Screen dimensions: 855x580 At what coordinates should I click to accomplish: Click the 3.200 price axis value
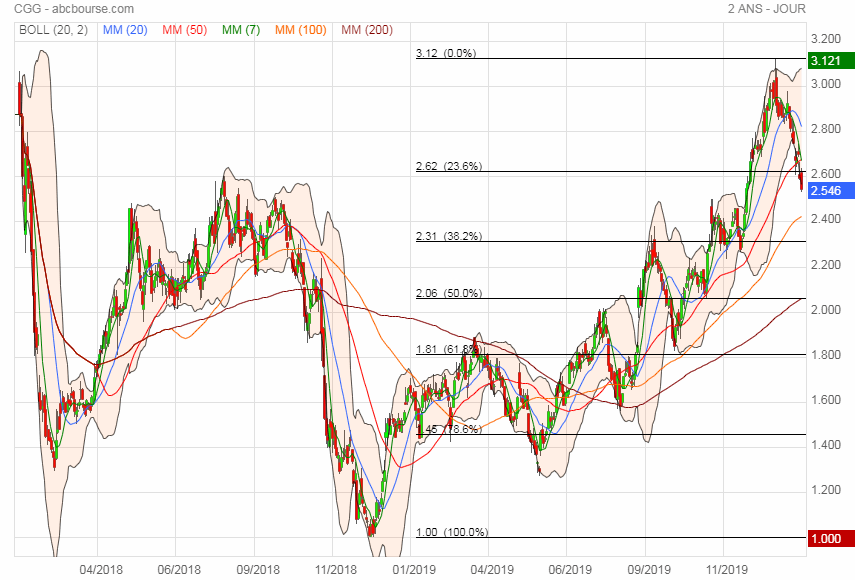pos(826,39)
